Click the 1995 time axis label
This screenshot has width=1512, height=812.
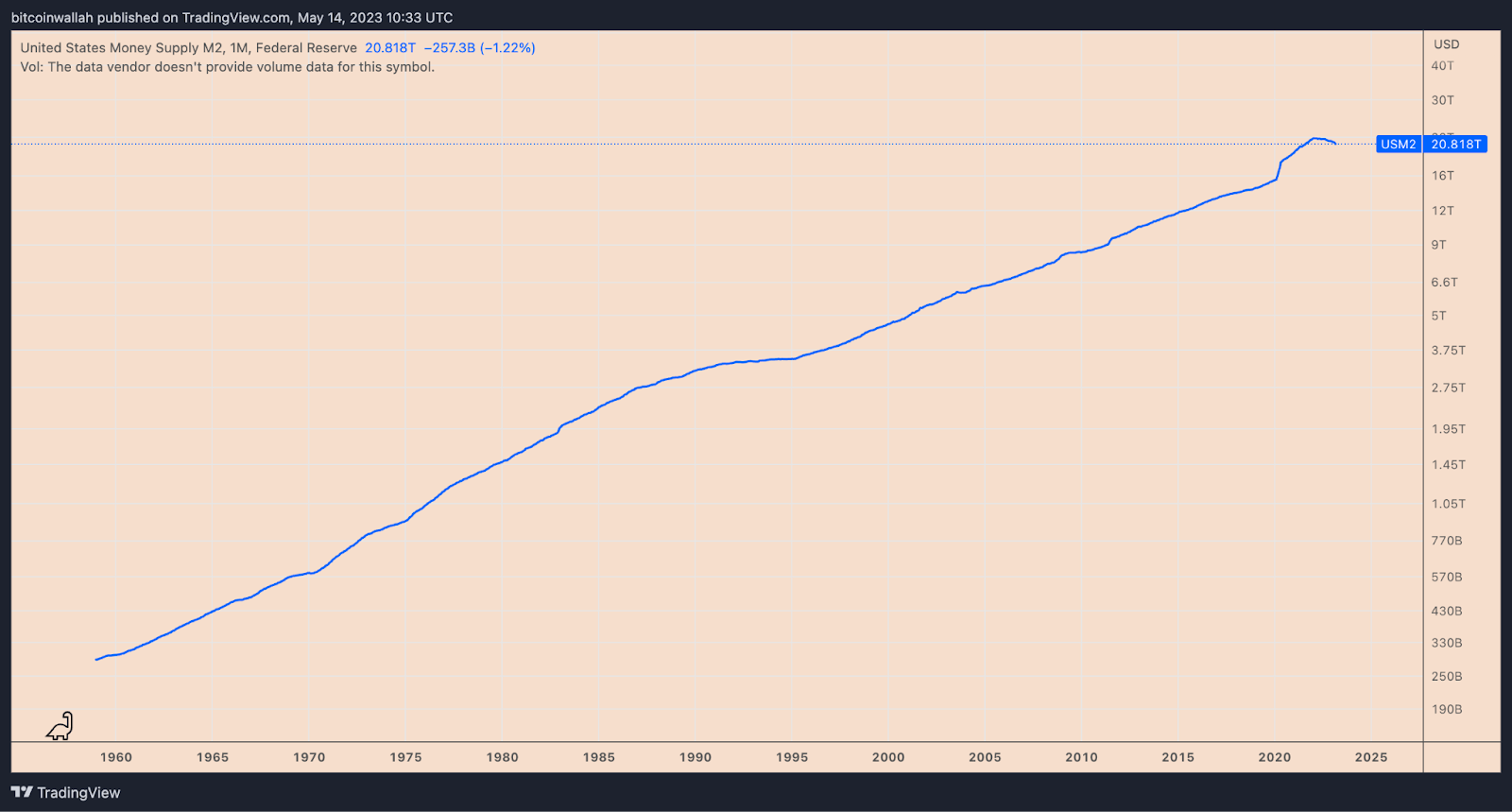(792, 757)
